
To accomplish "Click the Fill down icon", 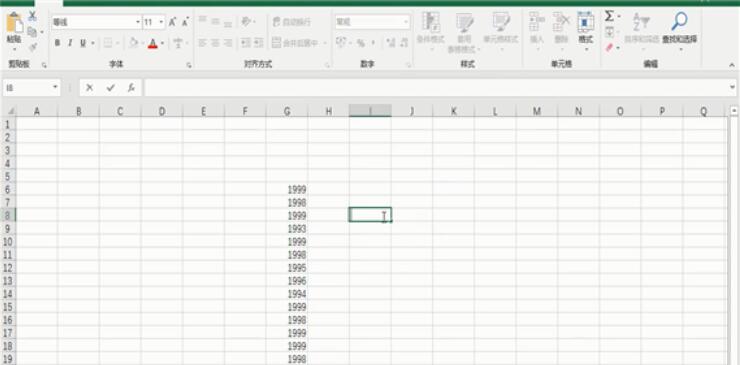I will point(609,33).
